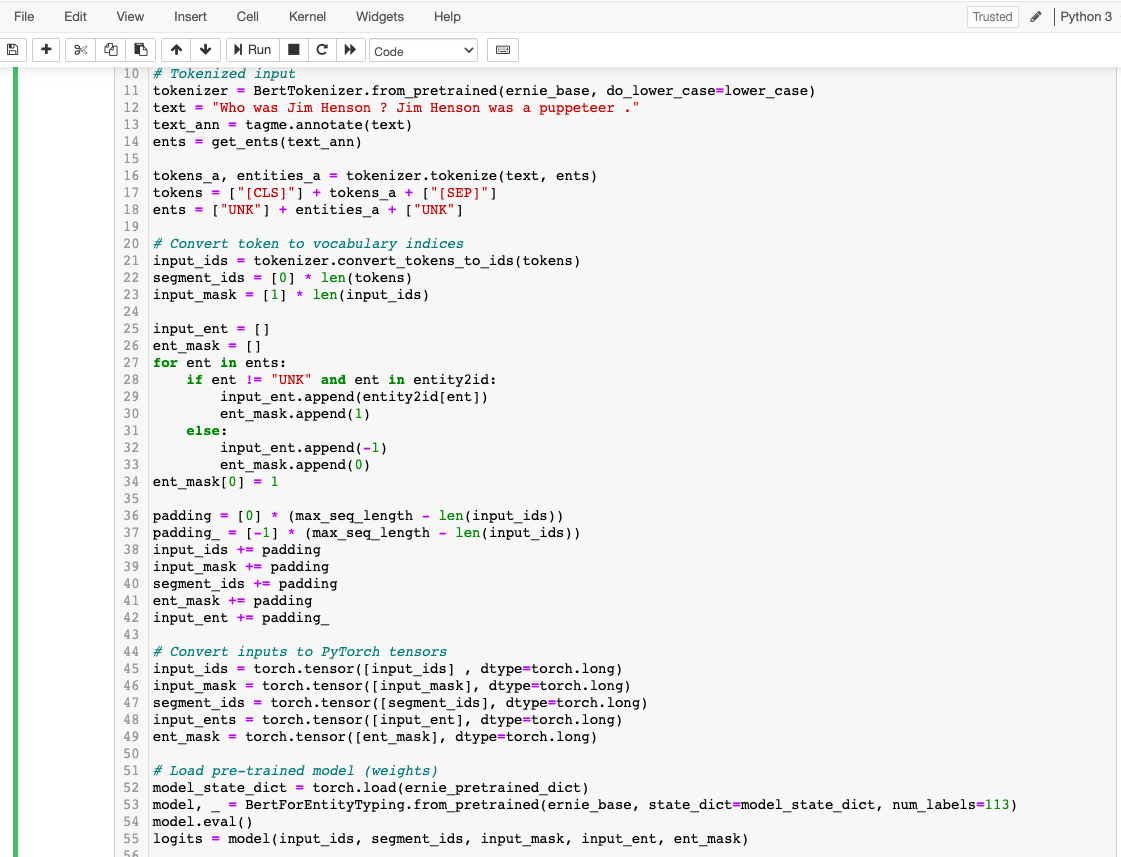Image resolution: width=1121 pixels, height=857 pixels.
Task: Paste cells below with the clipboard icon
Action: (139, 50)
